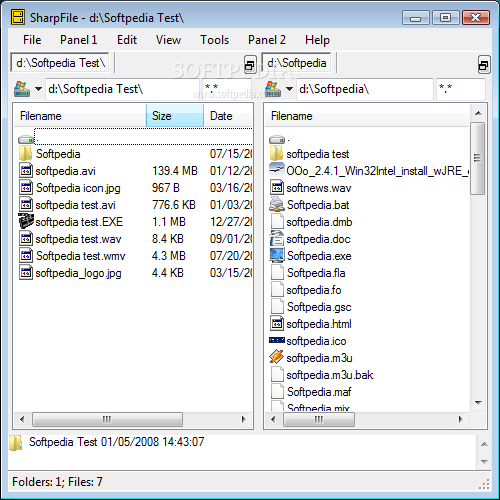The height and width of the screenshot is (500, 500).
Task: Open the Help menu
Action: tap(317, 40)
